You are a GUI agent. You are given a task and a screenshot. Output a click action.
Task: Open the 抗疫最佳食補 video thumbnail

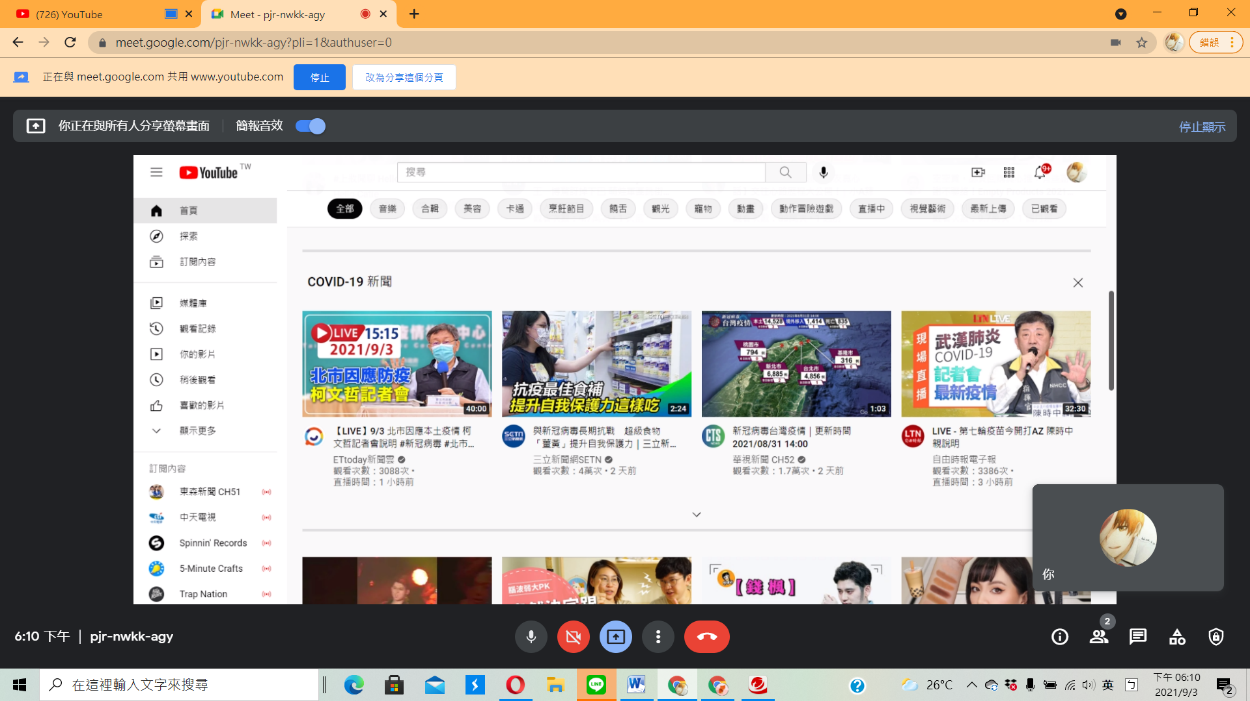[597, 364]
